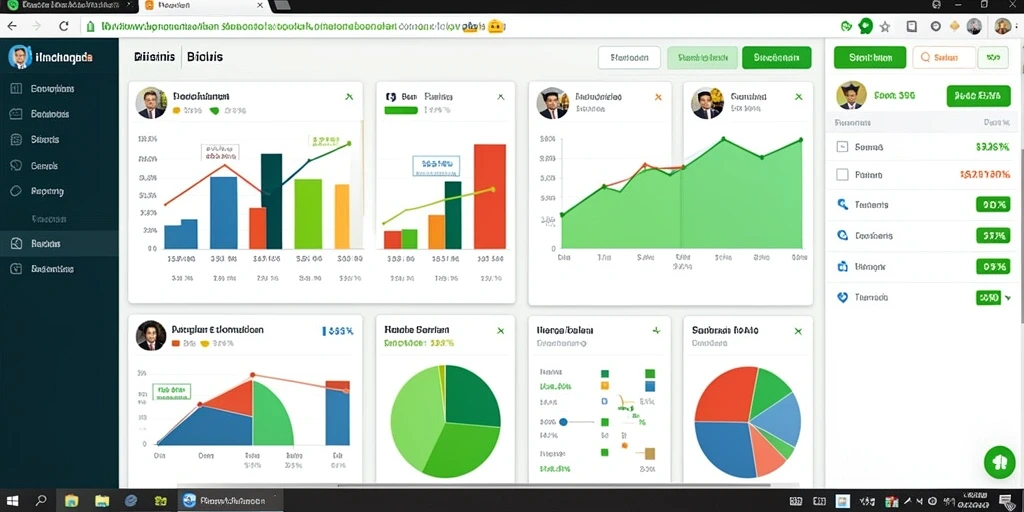Click the blue magnifier icon in right panel list

(x=842, y=204)
